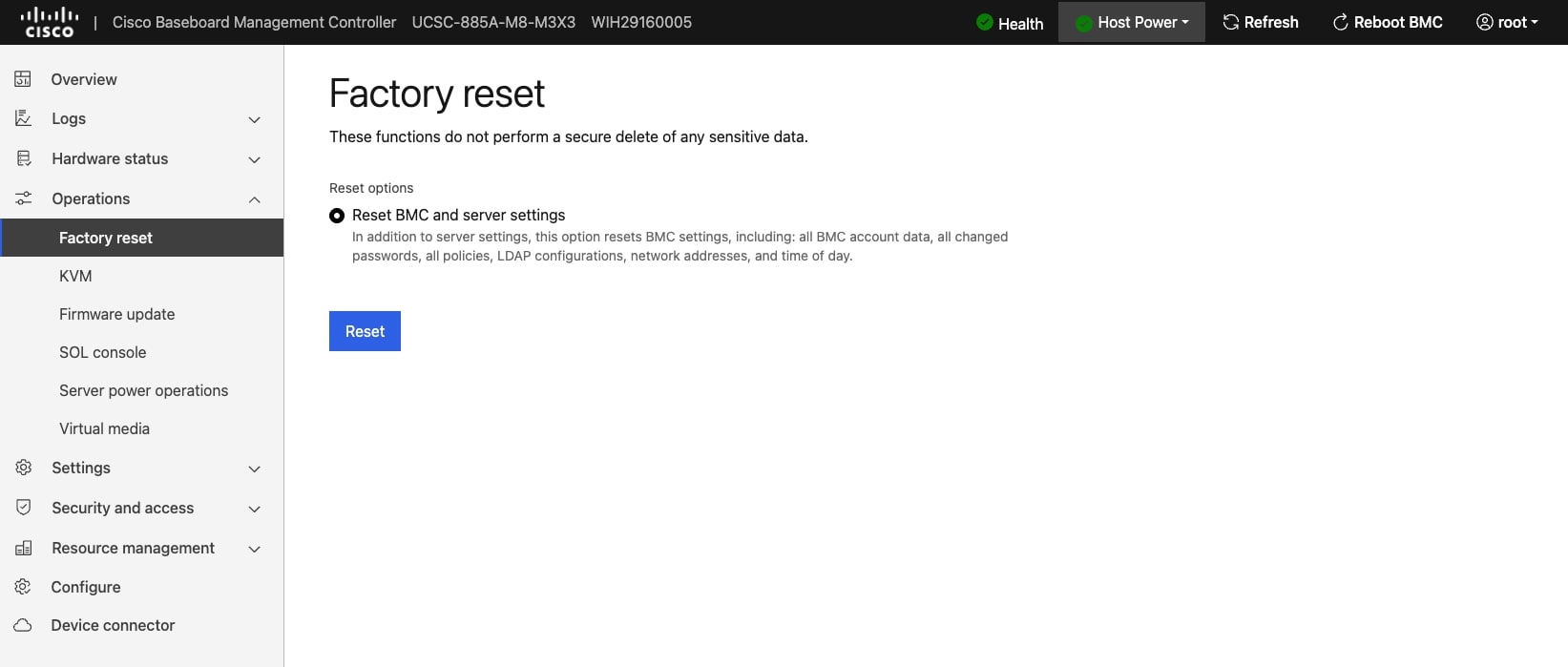Select Factory reset in sidebar
Screen dimensions: 1568x667
pos(141,238)
